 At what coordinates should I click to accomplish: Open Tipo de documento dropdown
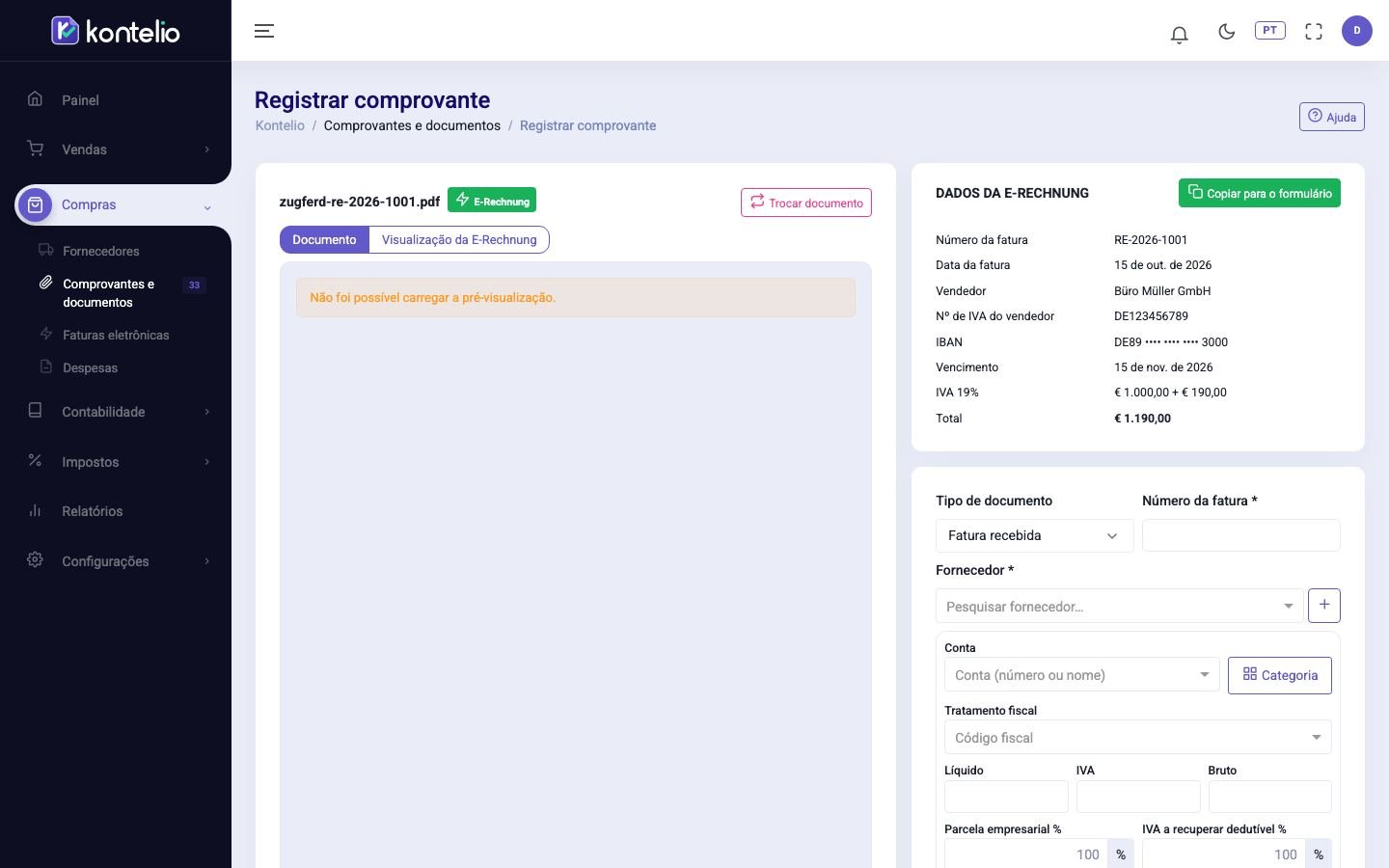(x=1034, y=535)
